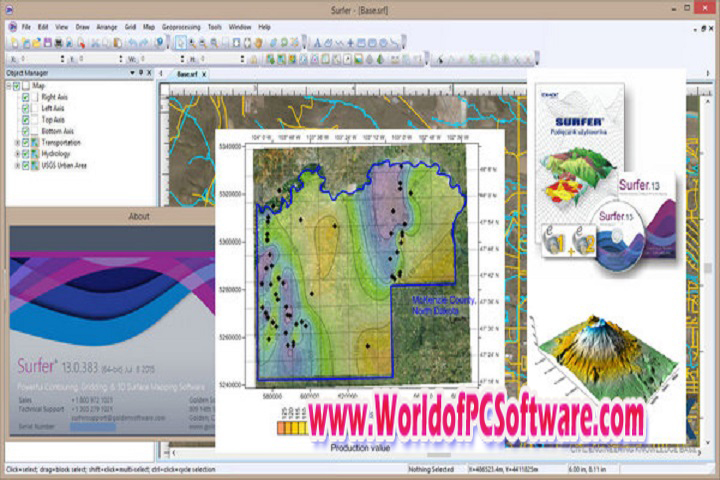Click the USGS Urban Area layer icon
Screen dimensions: 720x480
tap(35, 165)
